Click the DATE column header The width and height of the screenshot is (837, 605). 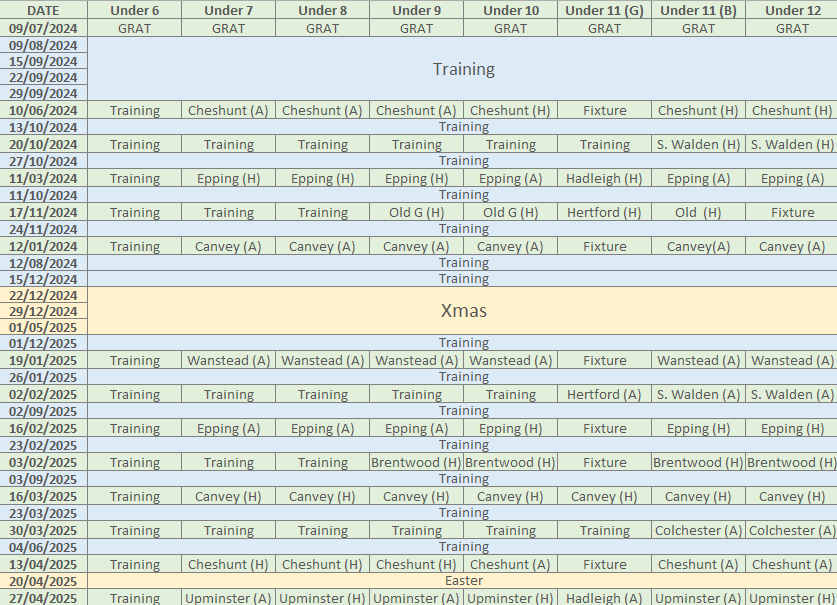point(42,11)
